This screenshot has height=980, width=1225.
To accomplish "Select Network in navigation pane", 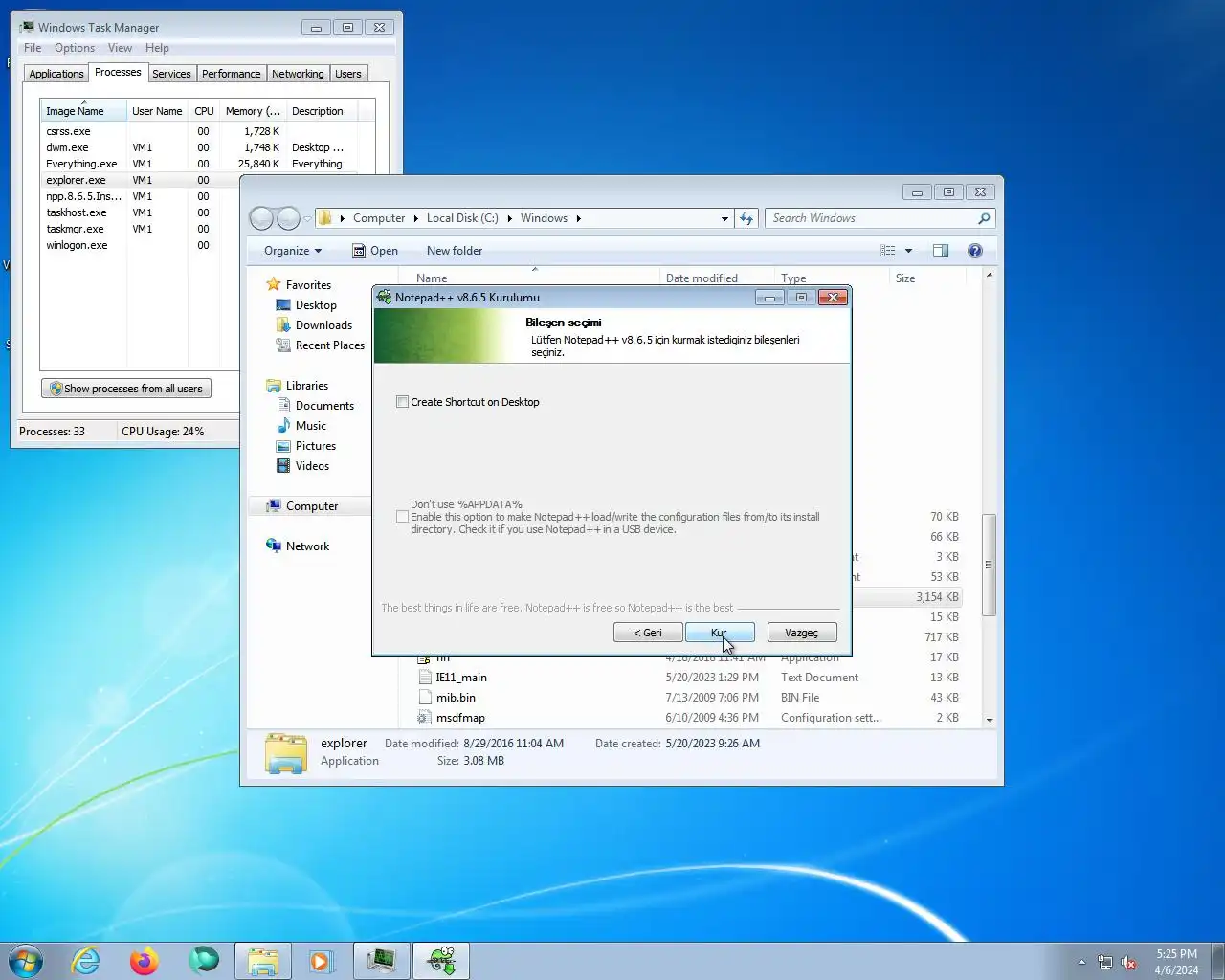I will click(307, 546).
